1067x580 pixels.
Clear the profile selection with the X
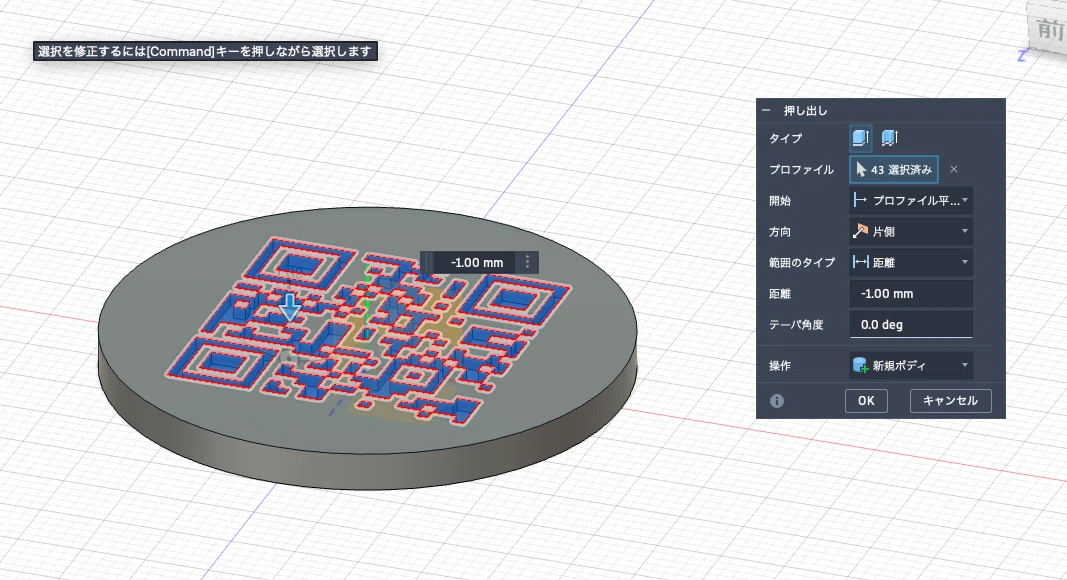(x=954, y=170)
